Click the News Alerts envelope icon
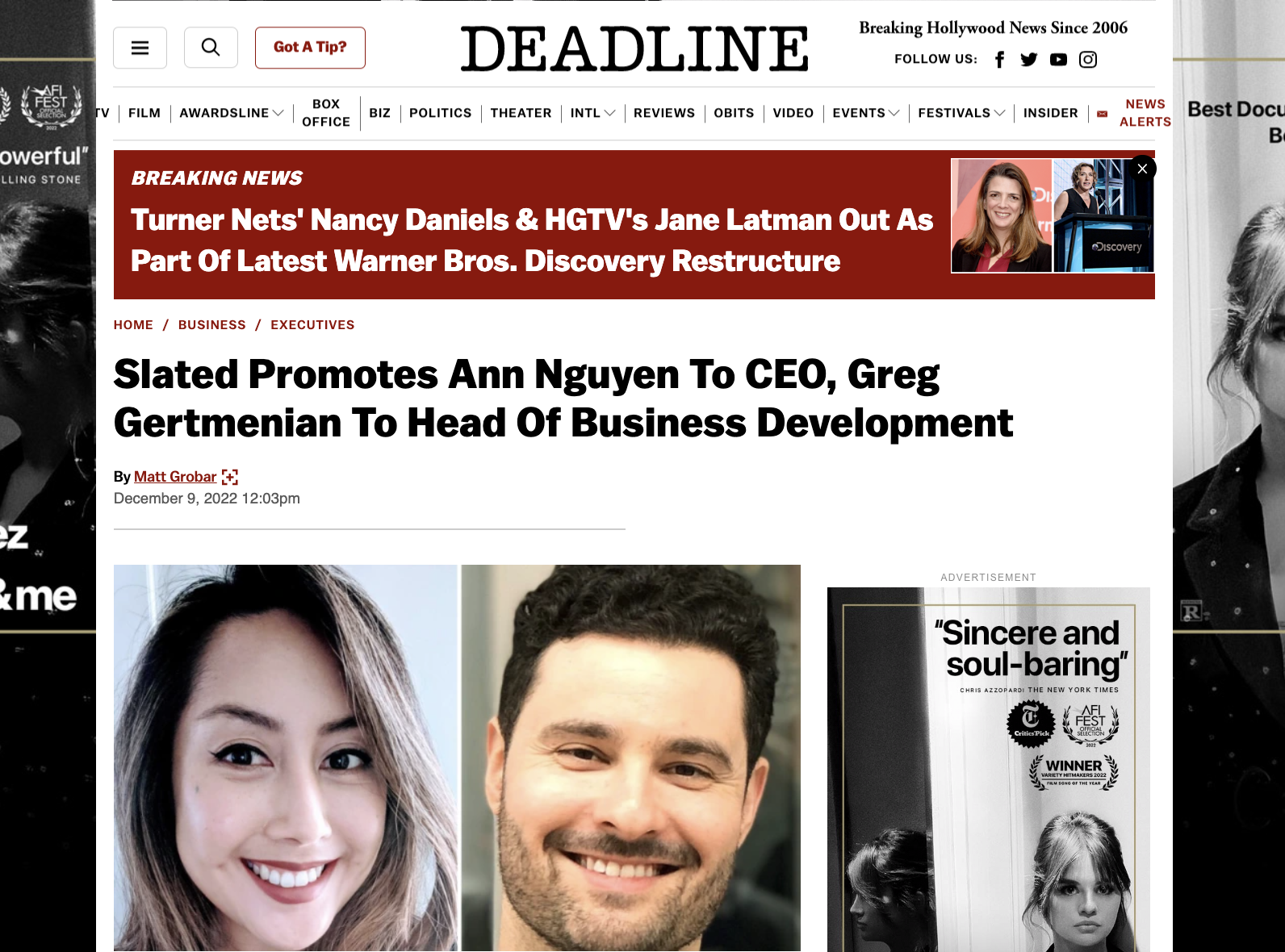1285x952 pixels. tap(1102, 114)
